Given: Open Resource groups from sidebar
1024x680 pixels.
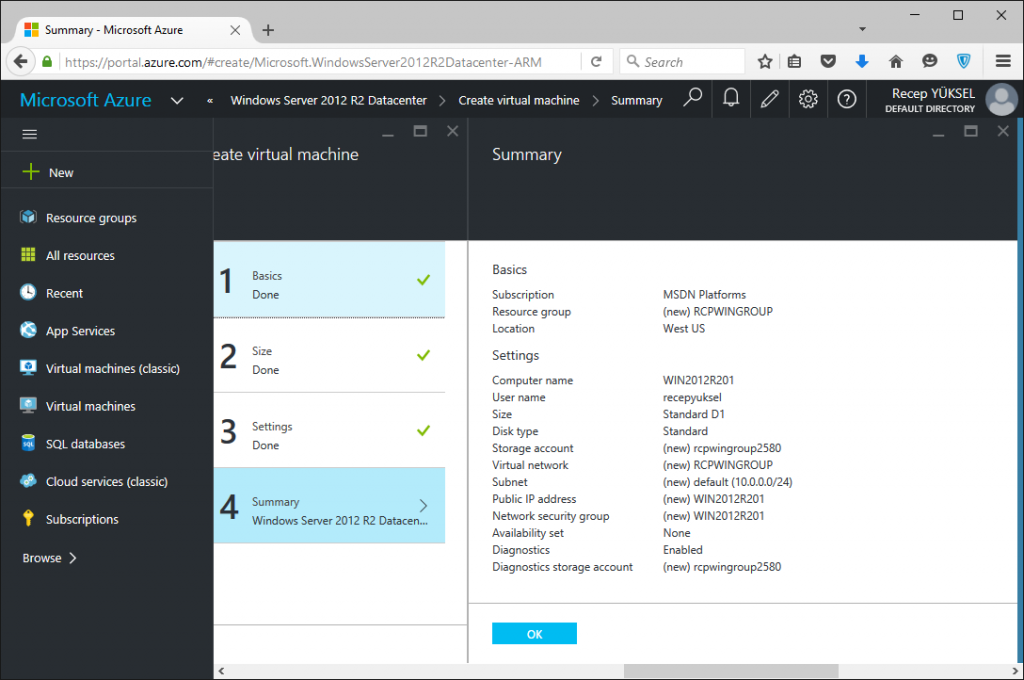Looking at the screenshot, I should tap(91, 218).
